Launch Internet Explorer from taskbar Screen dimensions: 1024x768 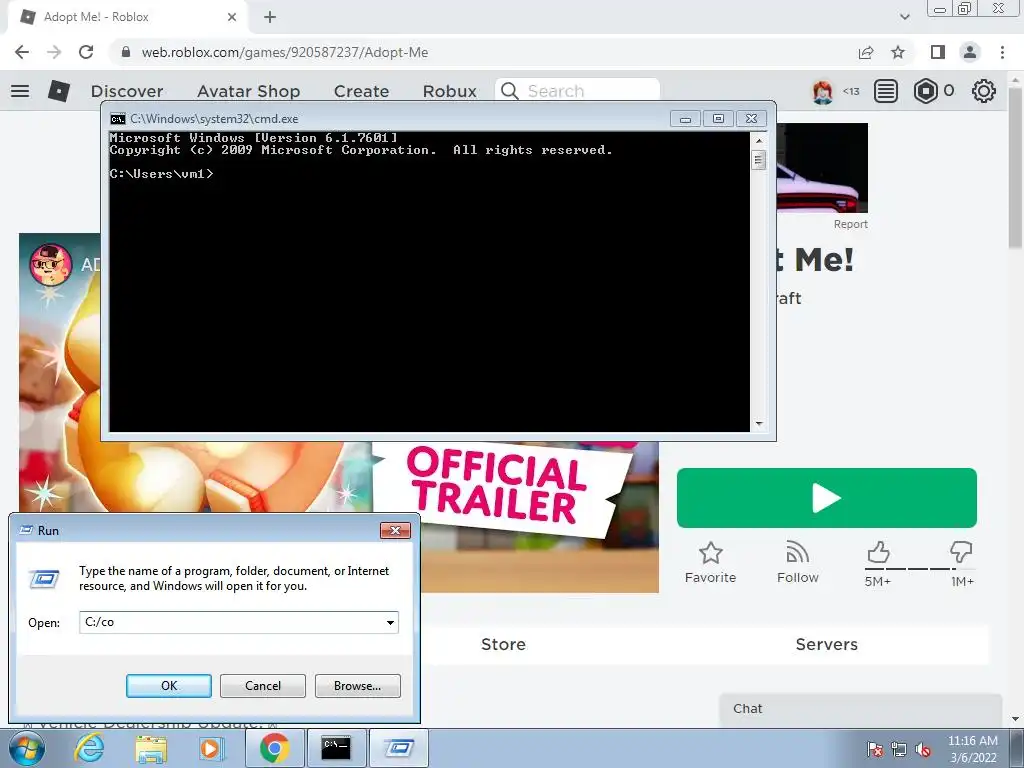pos(89,748)
